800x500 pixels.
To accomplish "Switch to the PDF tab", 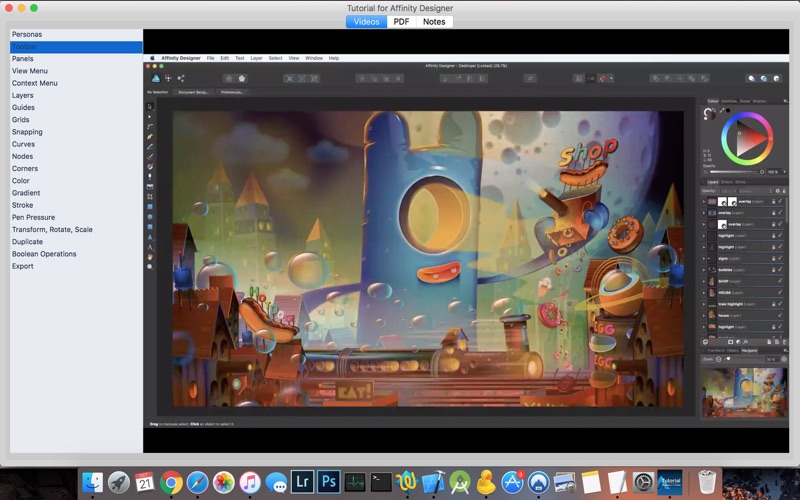I will 401,21.
